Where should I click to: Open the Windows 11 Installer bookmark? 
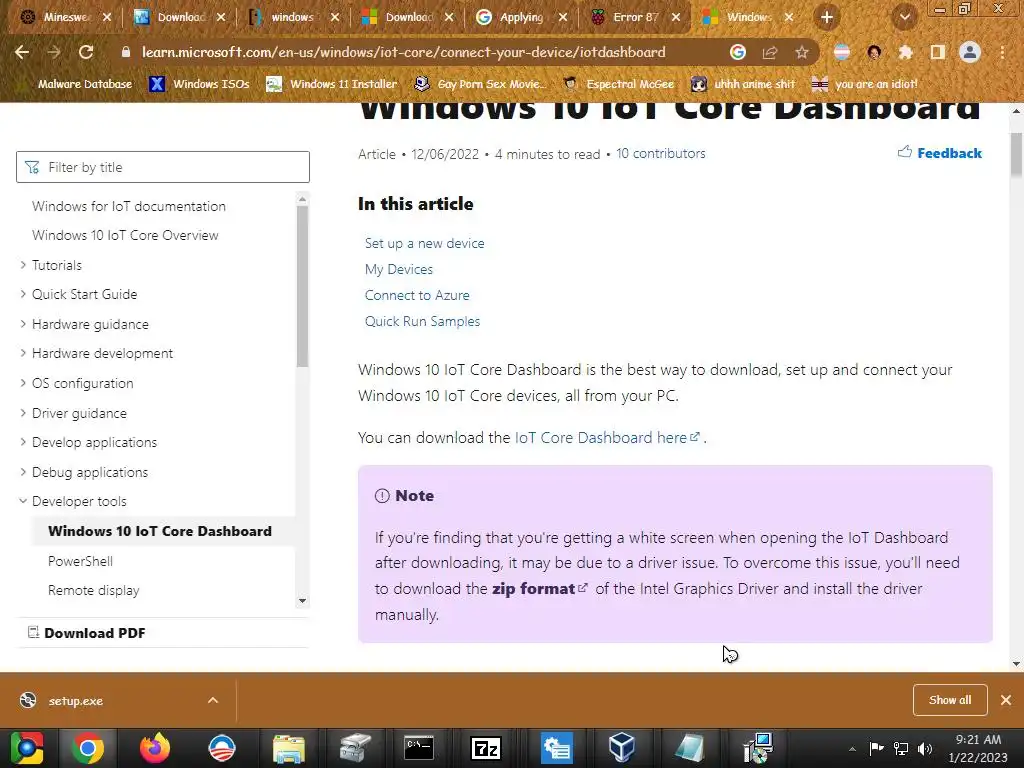[x=332, y=84]
